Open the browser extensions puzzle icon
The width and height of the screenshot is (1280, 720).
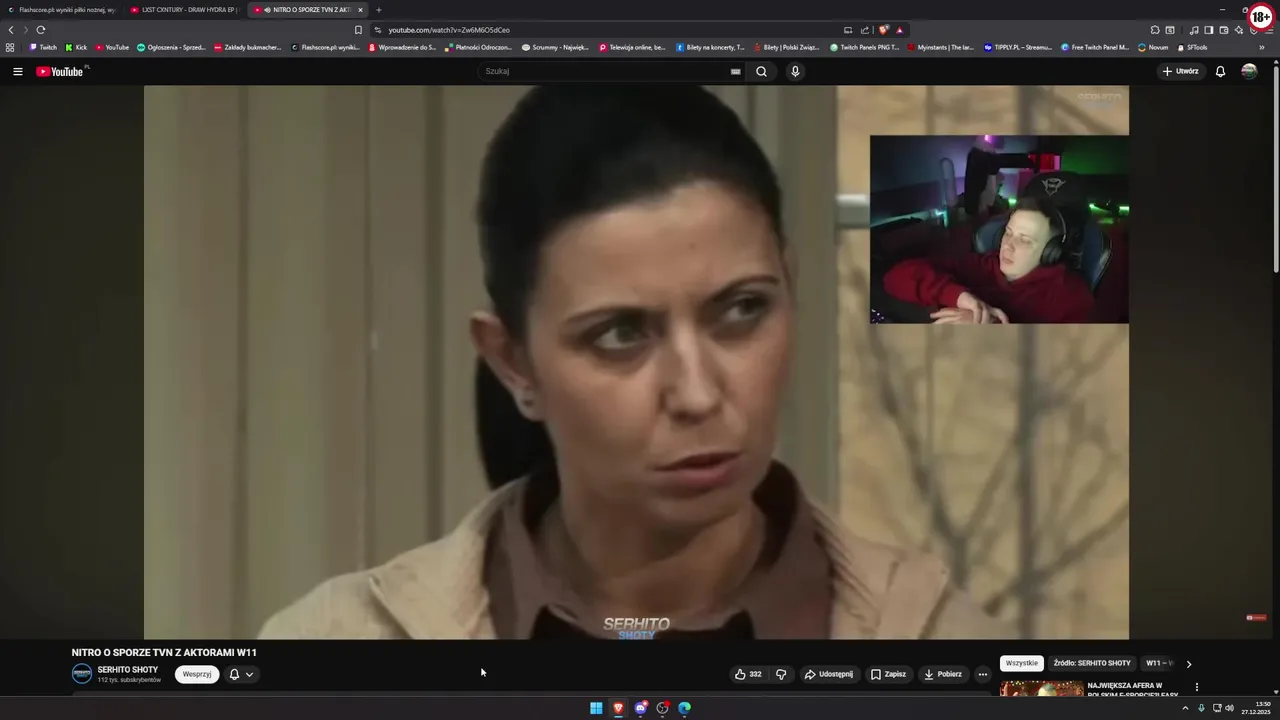[x=1155, y=30]
